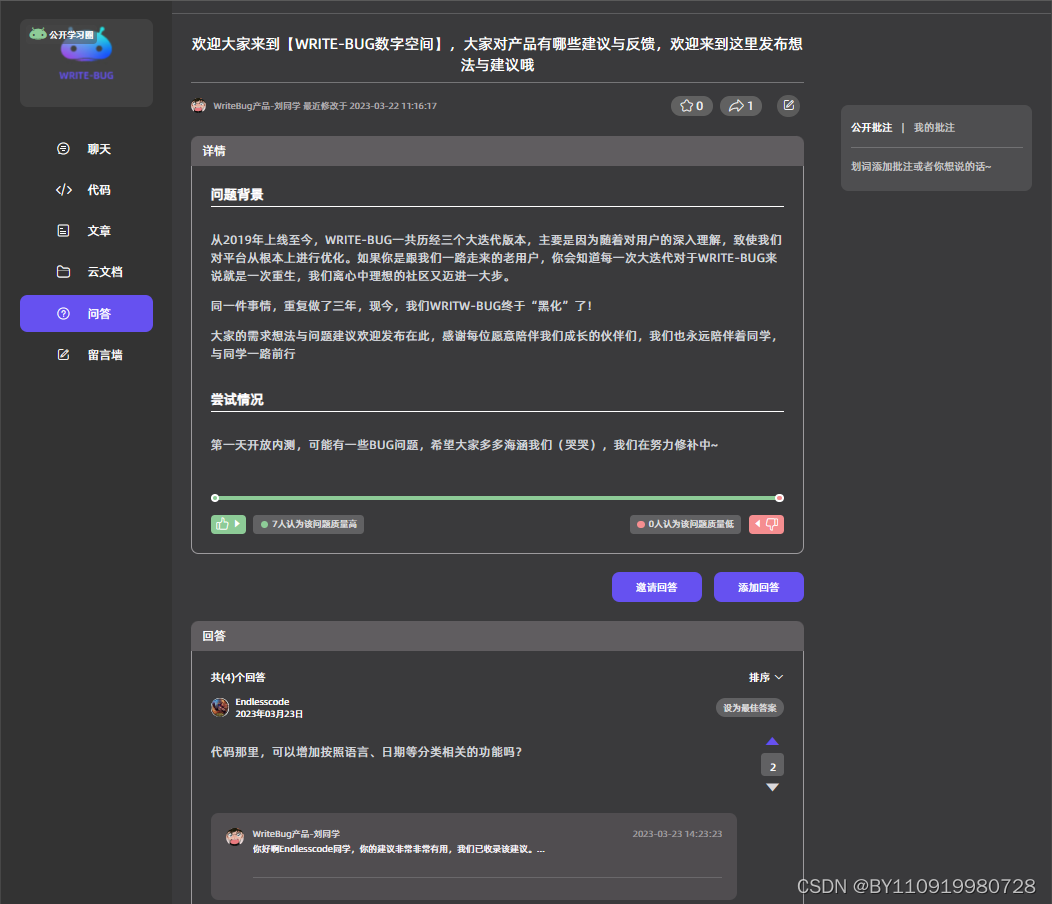This screenshot has width=1052, height=904.
Task: Click the answer text 代码那里，可以增加按照语言
Action: click(366, 752)
